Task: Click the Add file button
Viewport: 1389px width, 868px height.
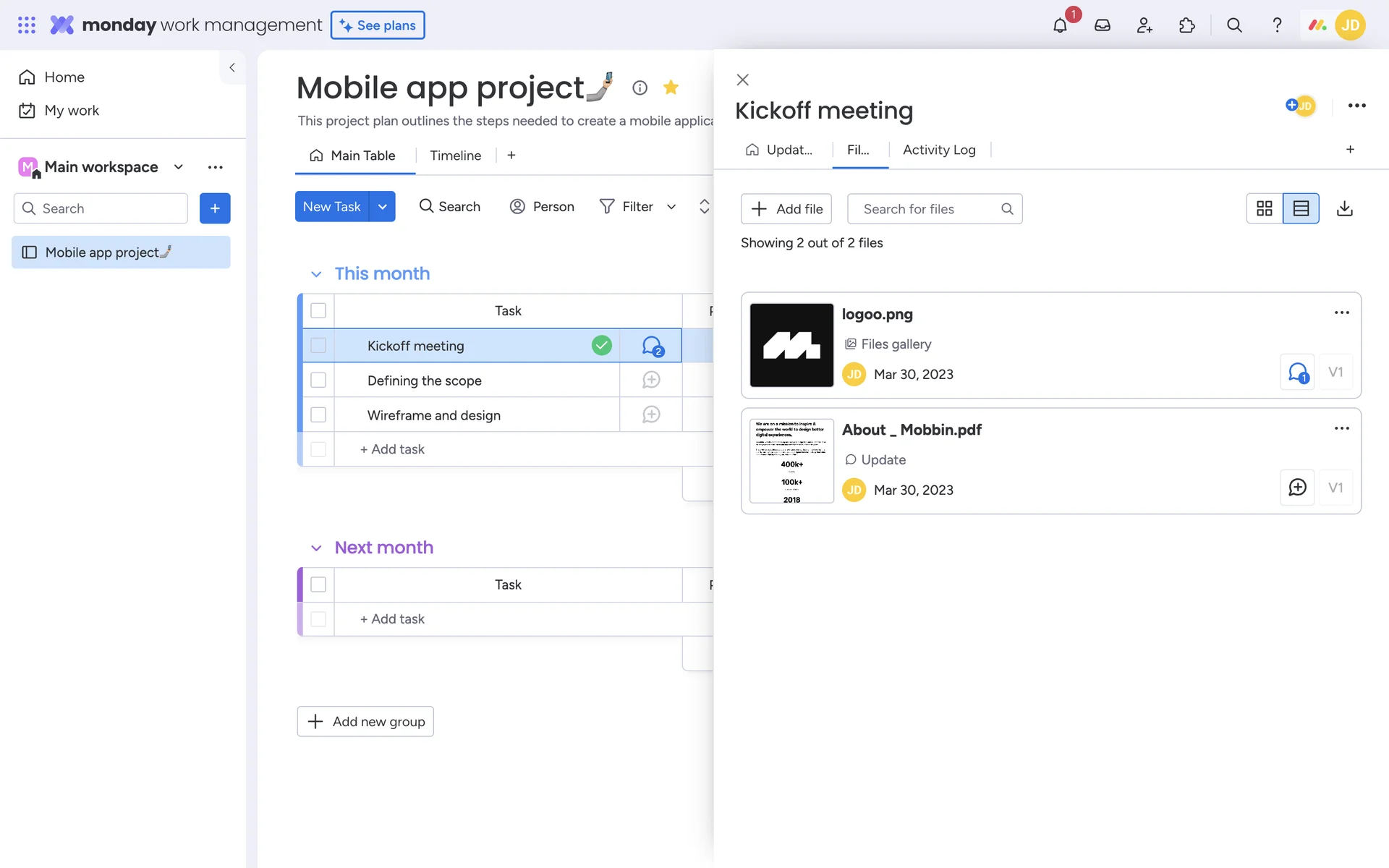Action: pyautogui.click(x=786, y=209)
